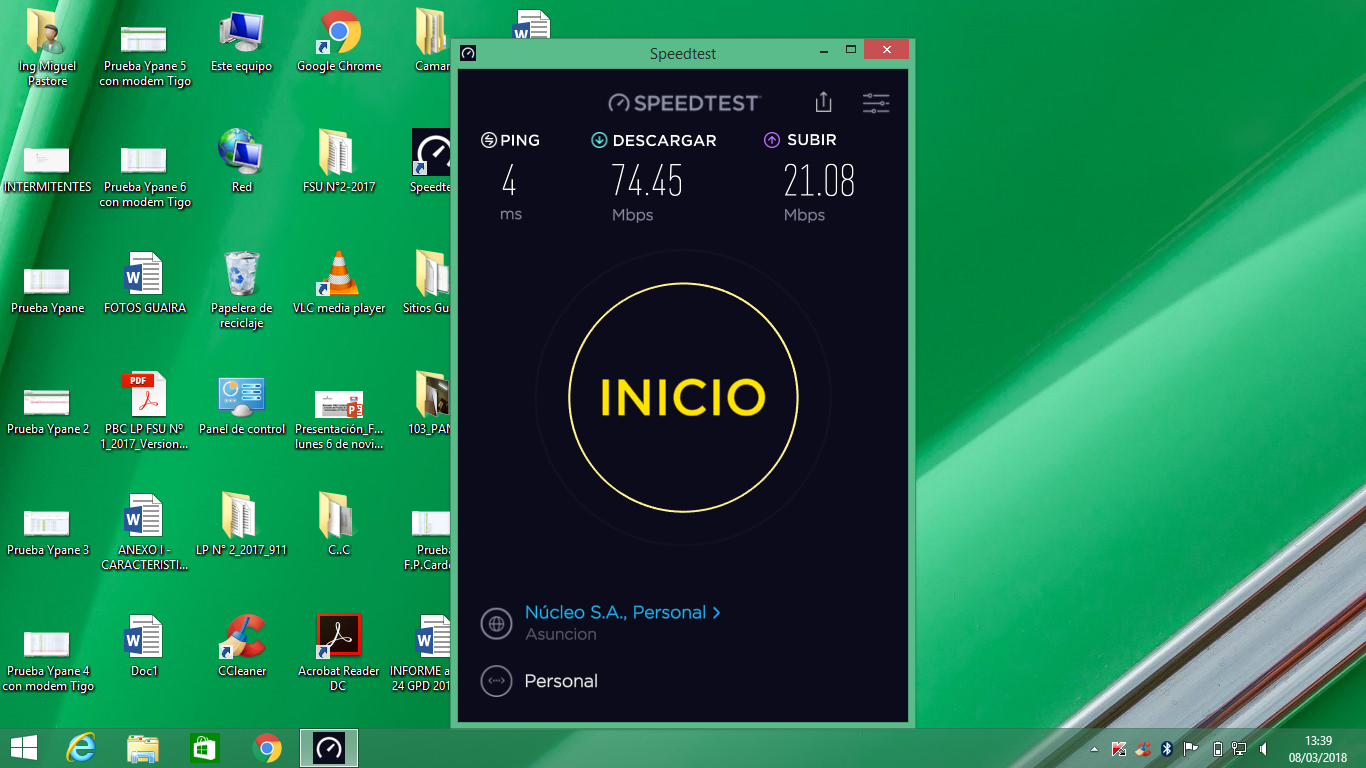1366x768 pixels.
Task: Show hidden tray icons arrow
Action: (x=1094, y=749)
